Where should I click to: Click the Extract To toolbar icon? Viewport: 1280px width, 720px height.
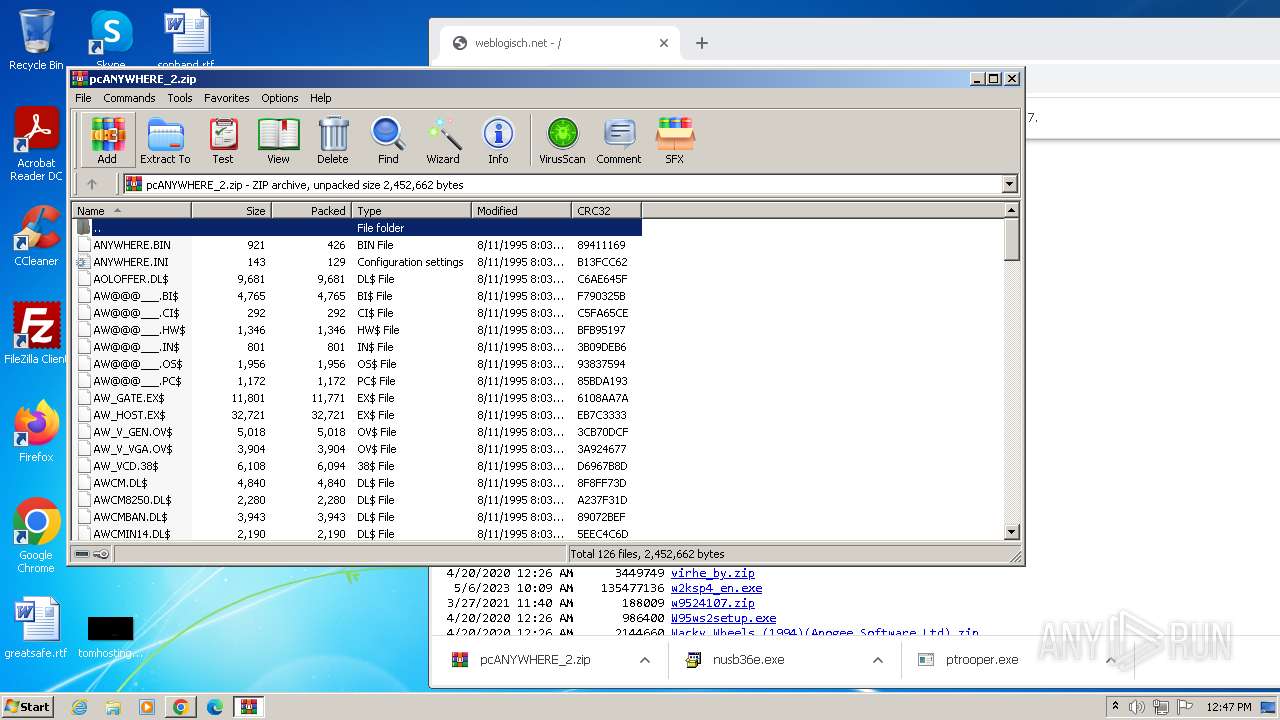click(x=165, y=140)
